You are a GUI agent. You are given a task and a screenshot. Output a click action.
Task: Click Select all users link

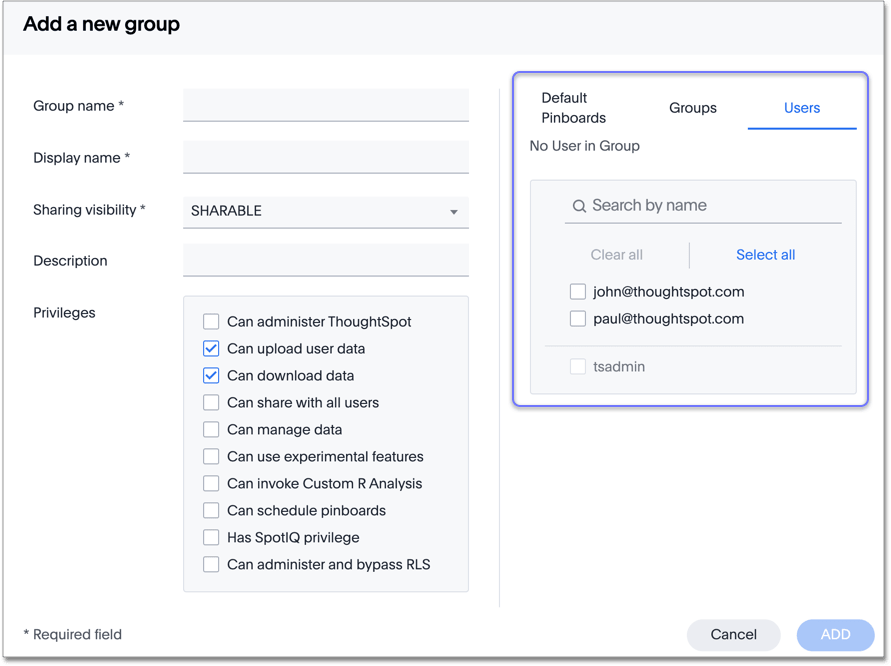pos(764,255)
